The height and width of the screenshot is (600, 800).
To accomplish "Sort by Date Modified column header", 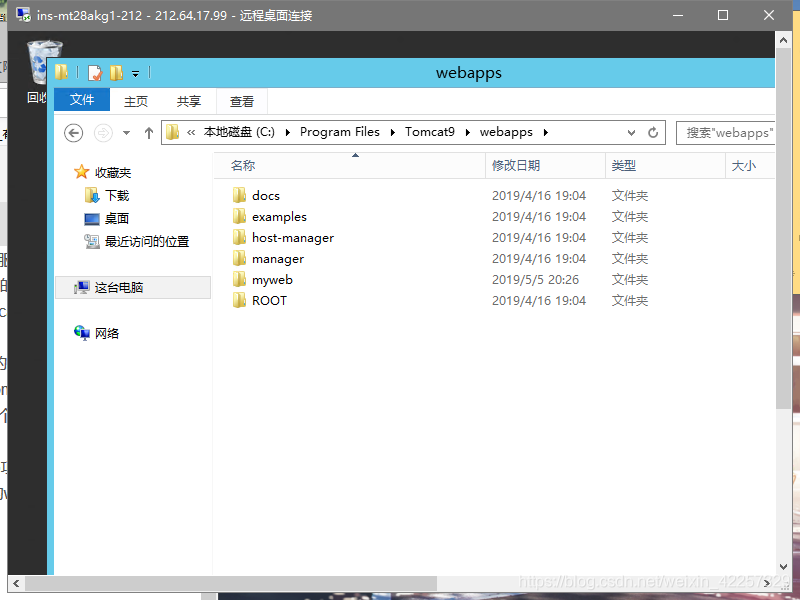I will coord(545,165).
